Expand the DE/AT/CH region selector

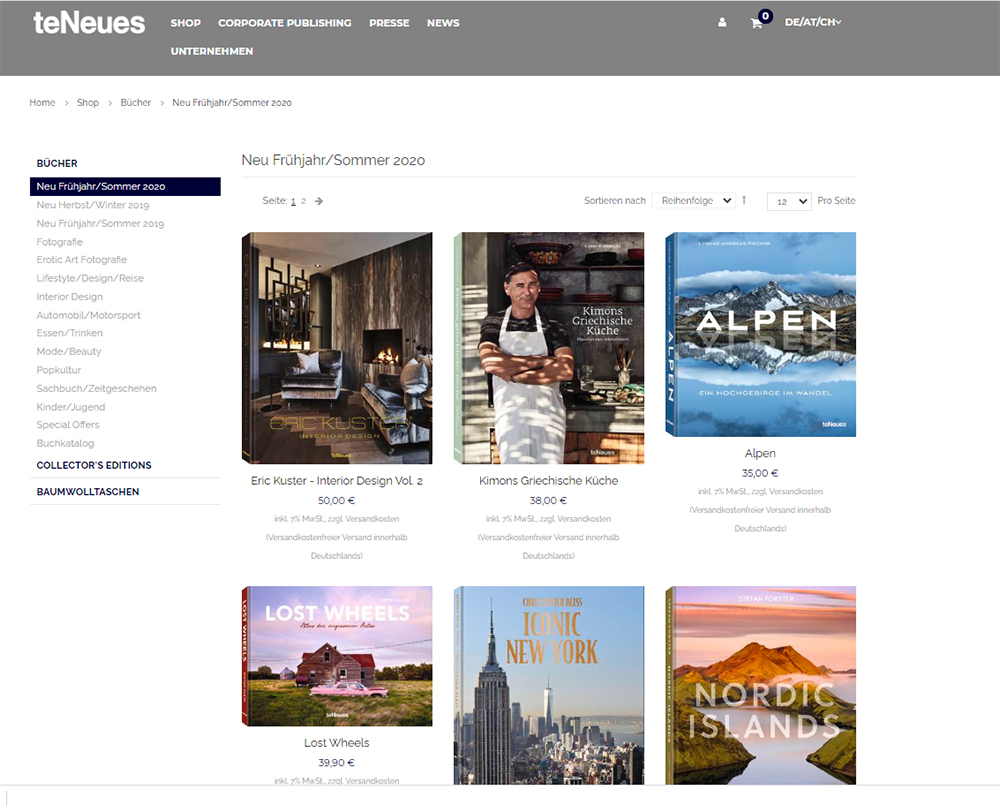[813, 22]
